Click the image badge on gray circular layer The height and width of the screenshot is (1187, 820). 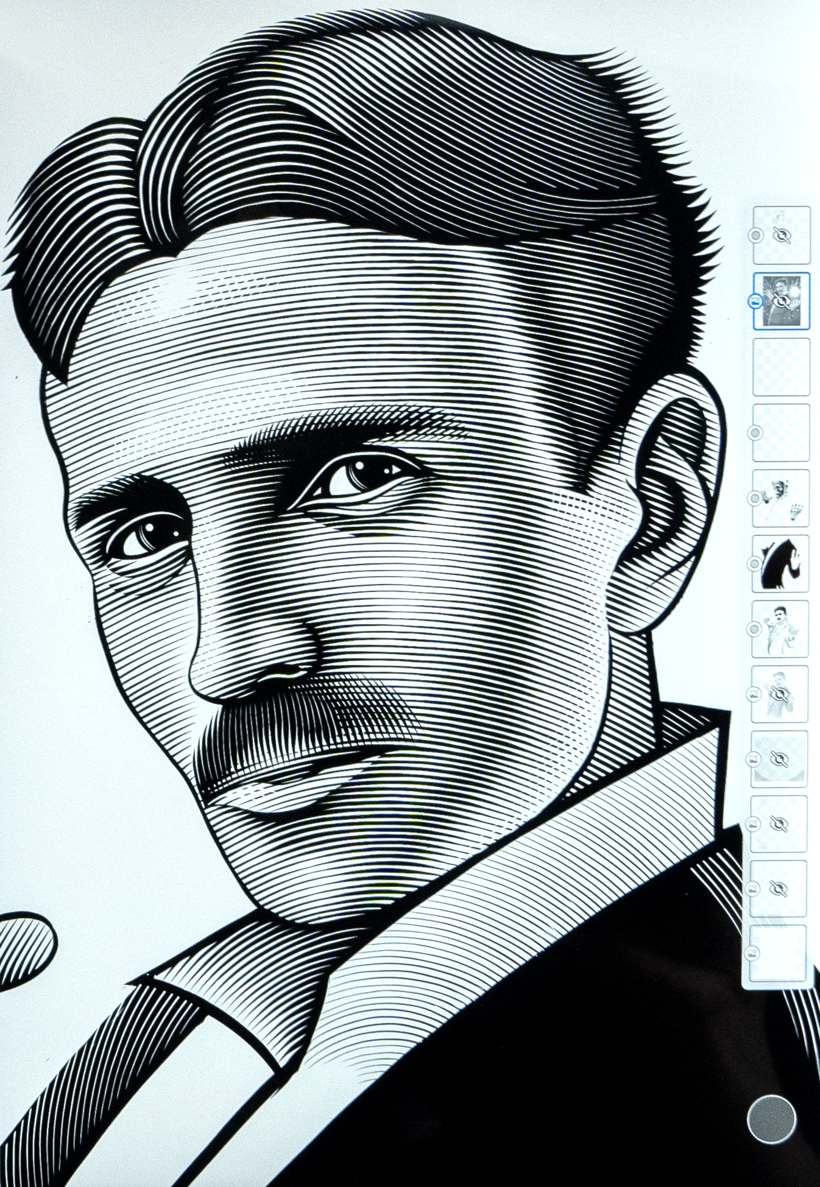tap(753, 759)
